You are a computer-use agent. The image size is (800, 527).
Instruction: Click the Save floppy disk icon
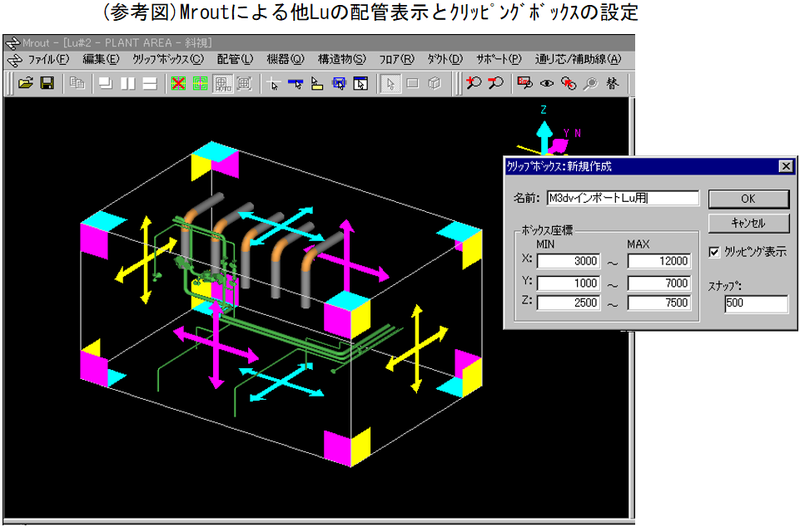[x=46, y=84]
